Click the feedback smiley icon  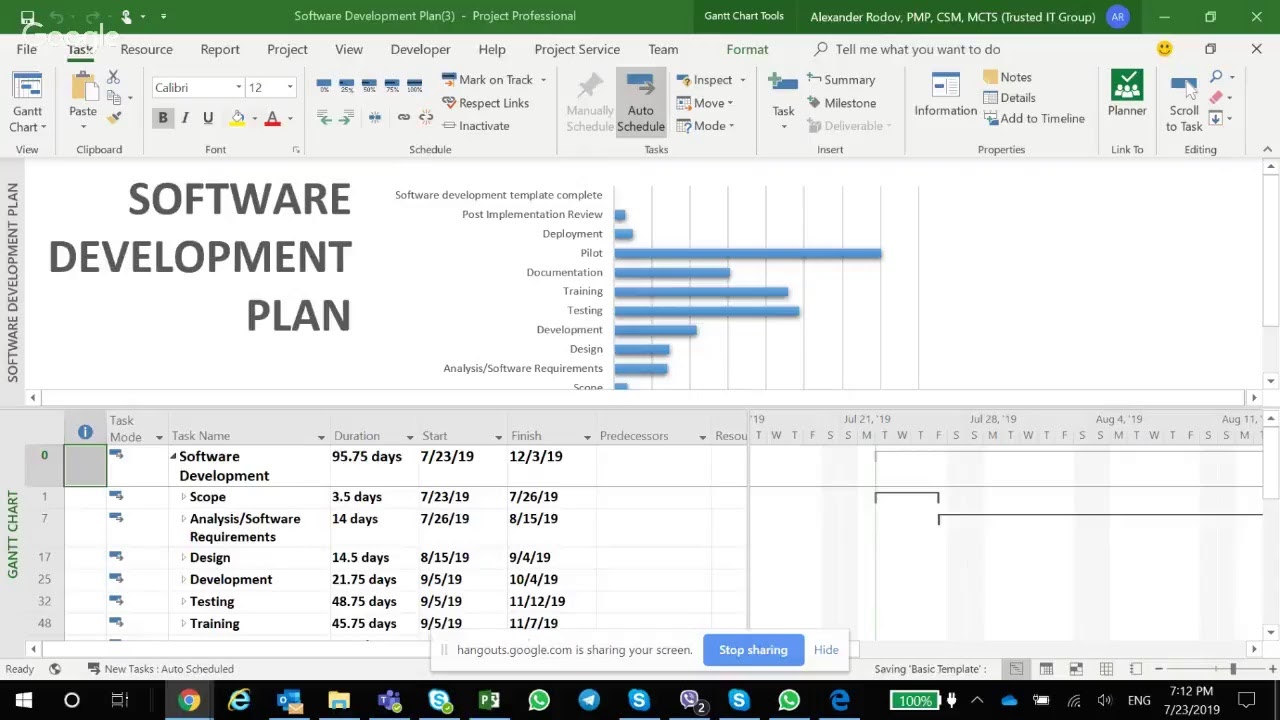pyautogui.click(x=1164, y=49)
